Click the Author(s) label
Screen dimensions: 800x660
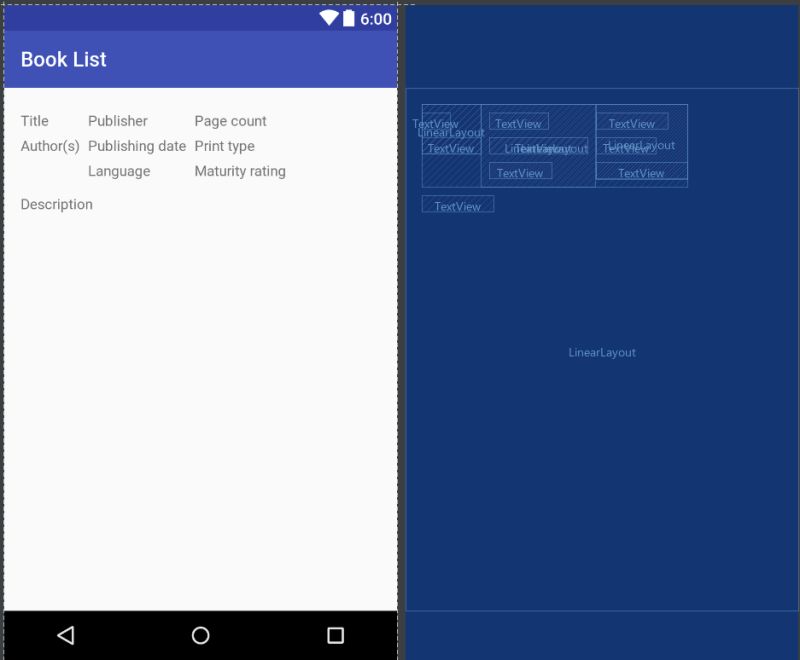[x=52, y=146]
